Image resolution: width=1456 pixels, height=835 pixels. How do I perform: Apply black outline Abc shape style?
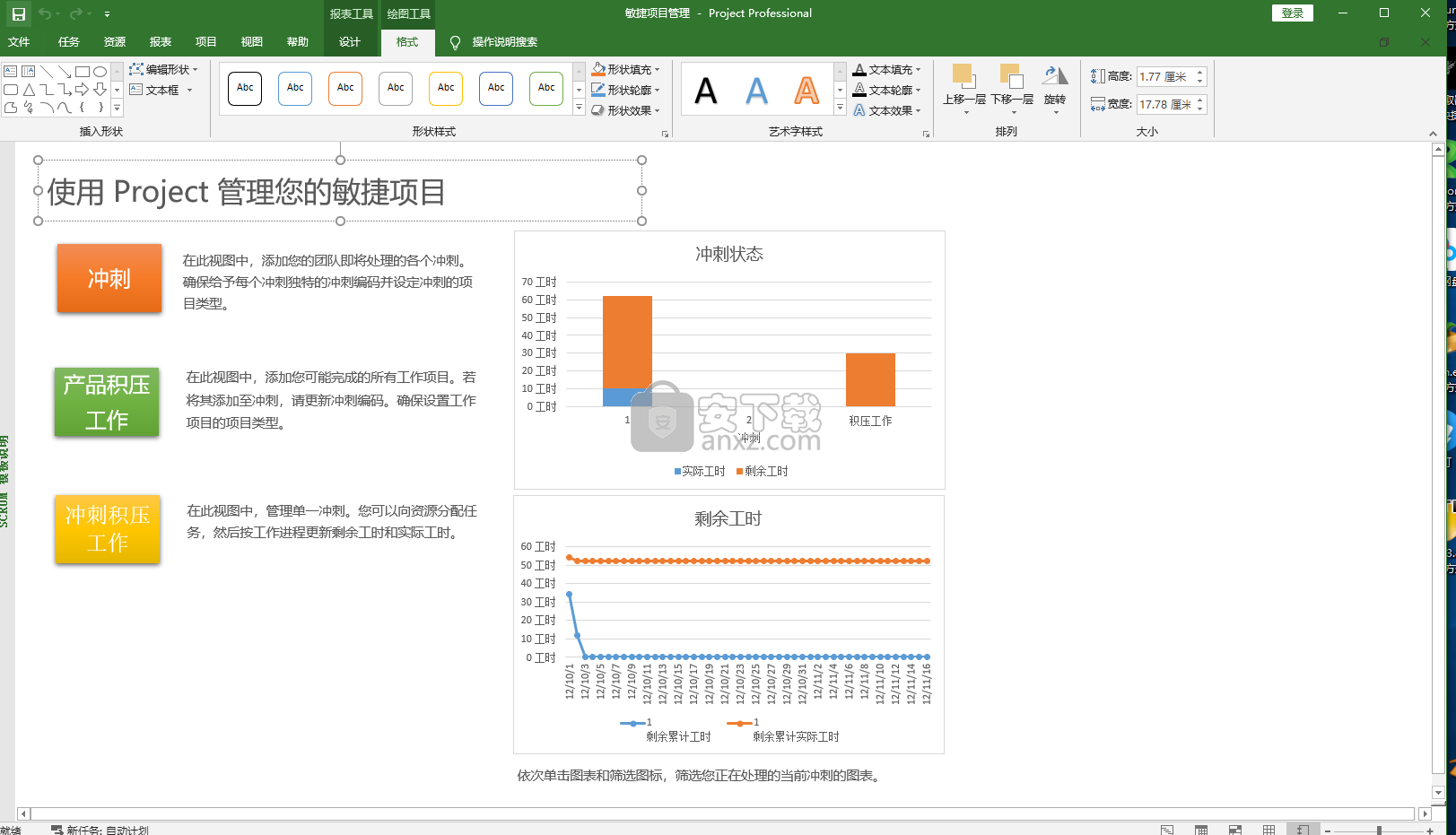click(245, 88)
